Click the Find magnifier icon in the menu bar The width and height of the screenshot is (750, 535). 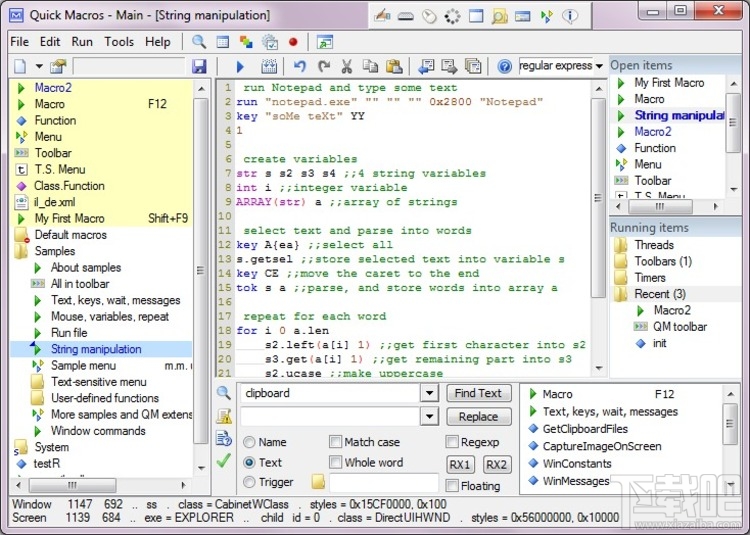pyautogui.click(x=199, y=42)
